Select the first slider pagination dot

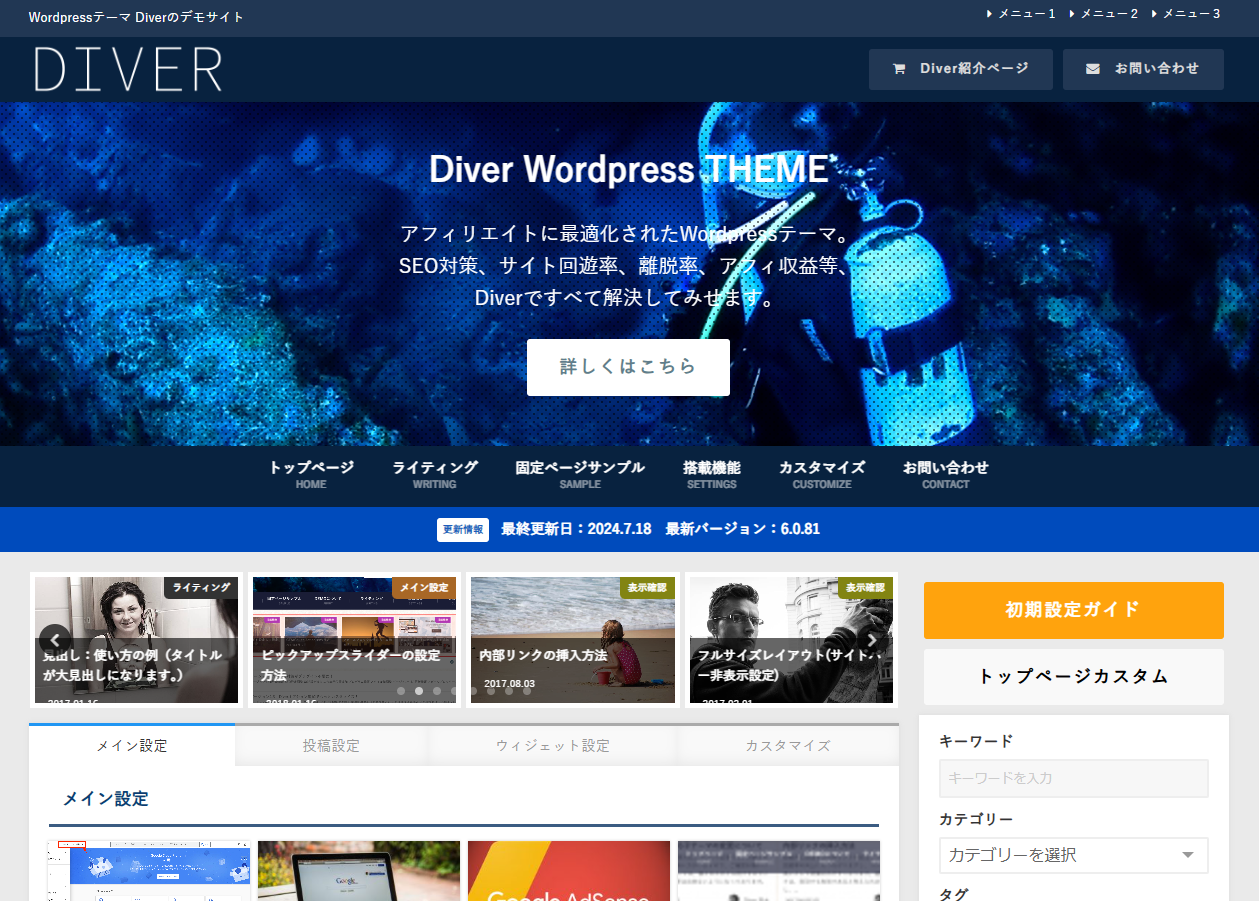click(401, 691)
